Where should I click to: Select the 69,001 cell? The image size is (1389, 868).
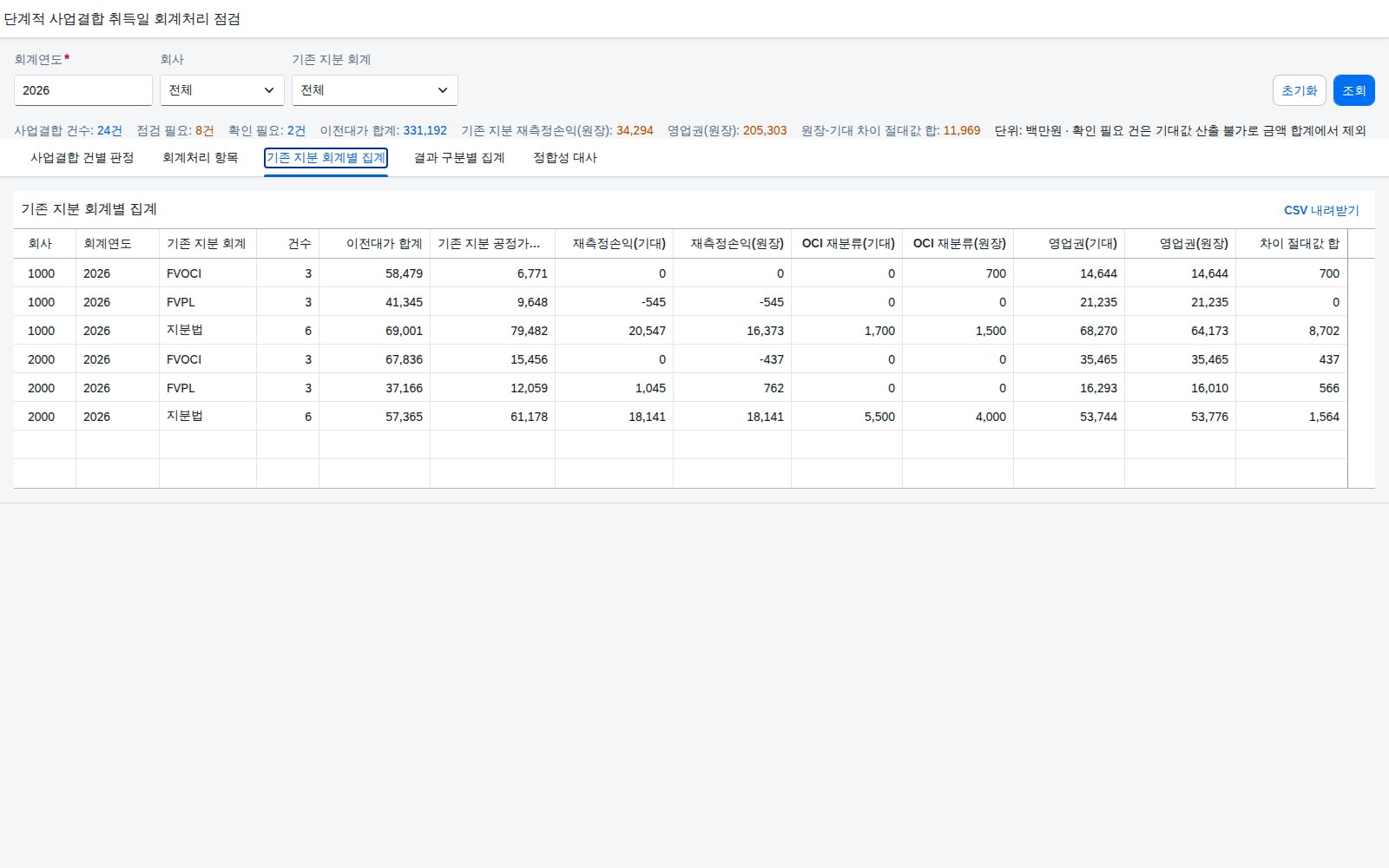coord(375,331)
